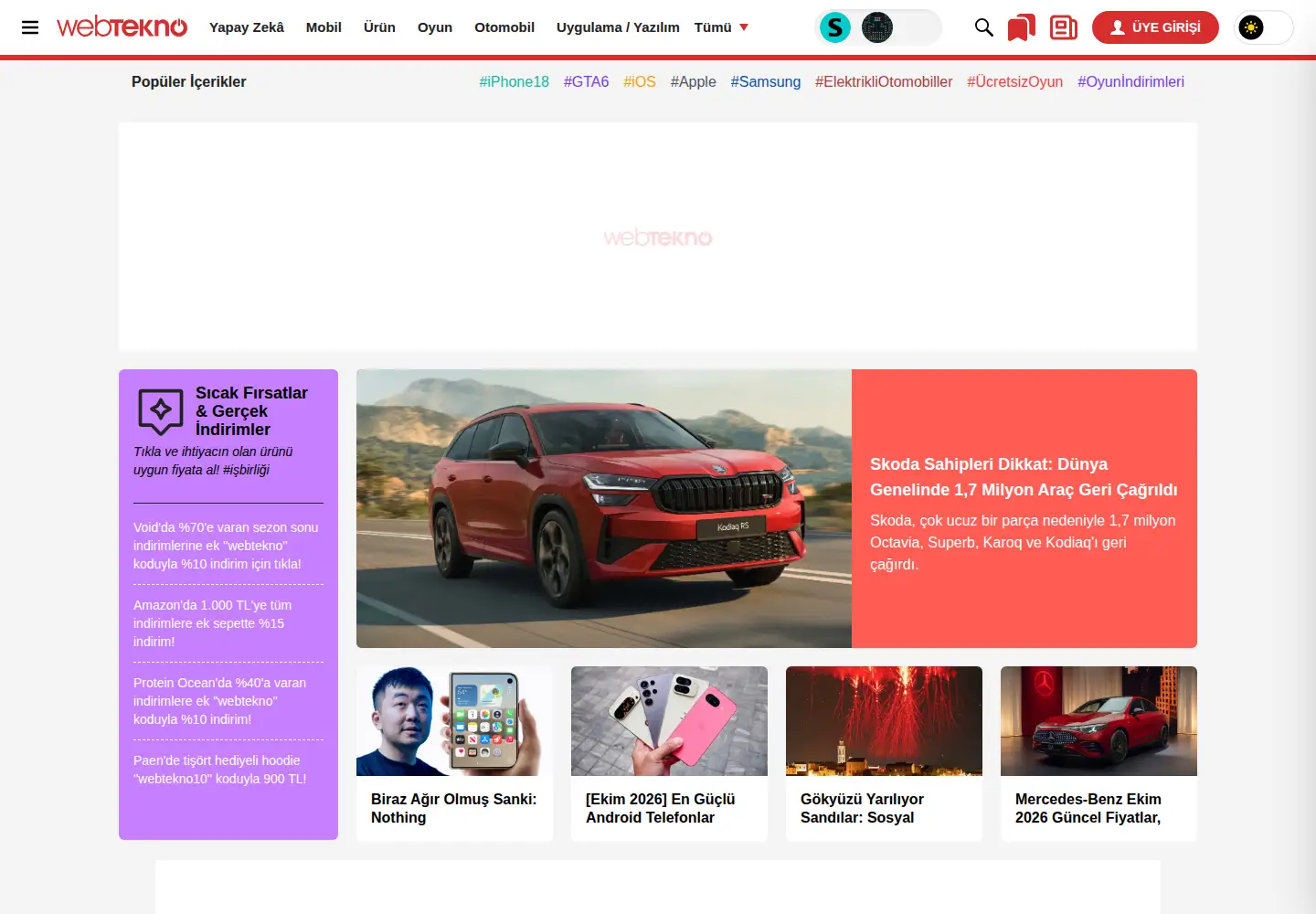This screenshot has height=914, width=1316.
Task: Open the #Samsung tag
Action: [766, 81]
